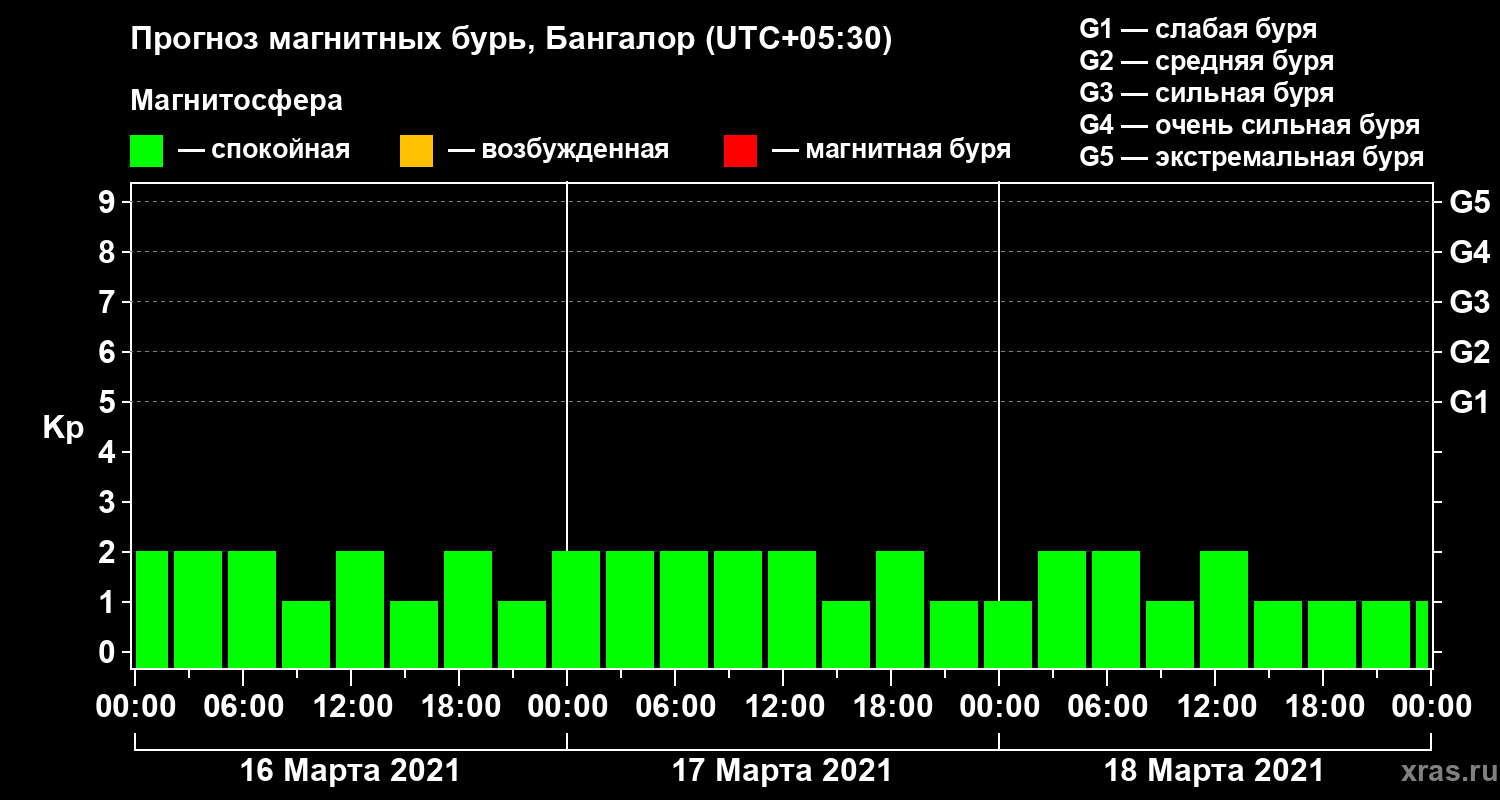Click the '17 Марта 2021' date label
This screenshot has height=800, width=1500.
click(782, 771)
